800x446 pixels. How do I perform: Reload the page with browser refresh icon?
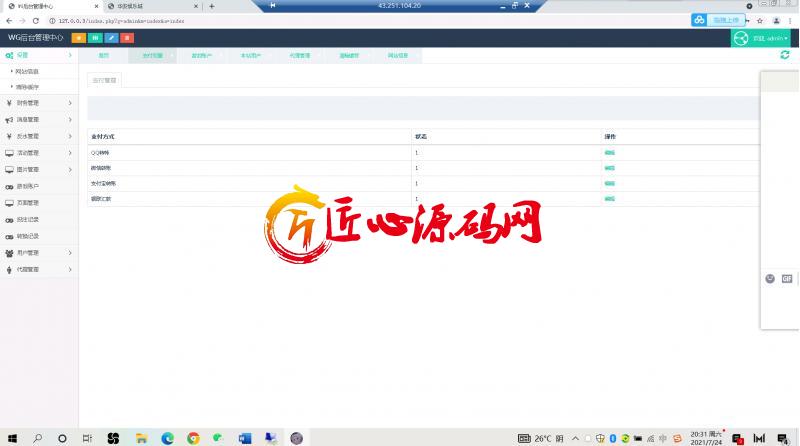pos(36,21)
